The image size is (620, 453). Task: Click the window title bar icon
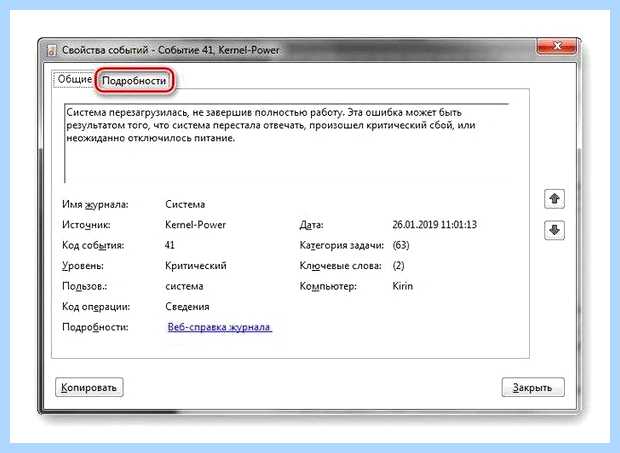click(52, 51)
